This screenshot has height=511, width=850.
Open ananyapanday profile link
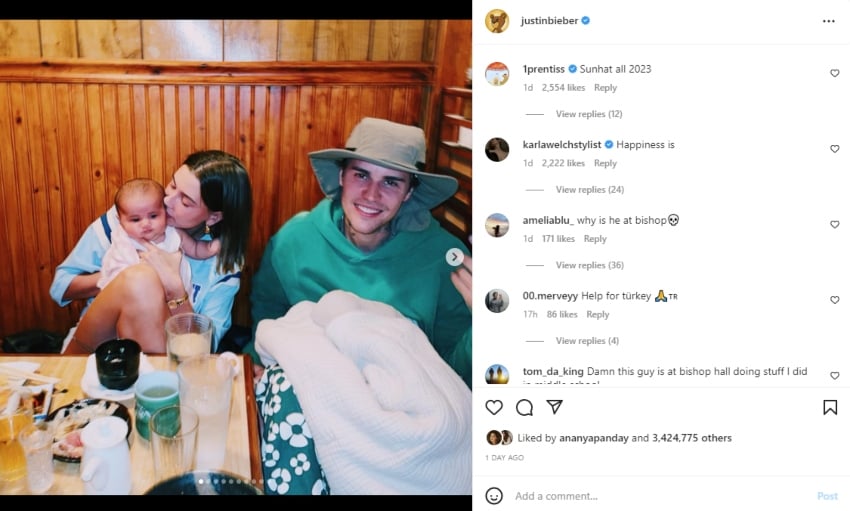pos(594,438)
